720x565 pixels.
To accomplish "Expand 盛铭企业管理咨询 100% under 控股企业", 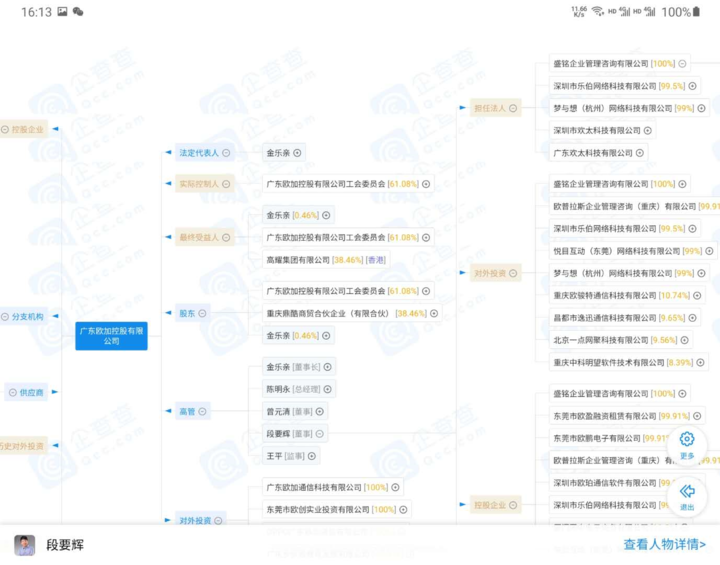I will (x=682, y=394).
